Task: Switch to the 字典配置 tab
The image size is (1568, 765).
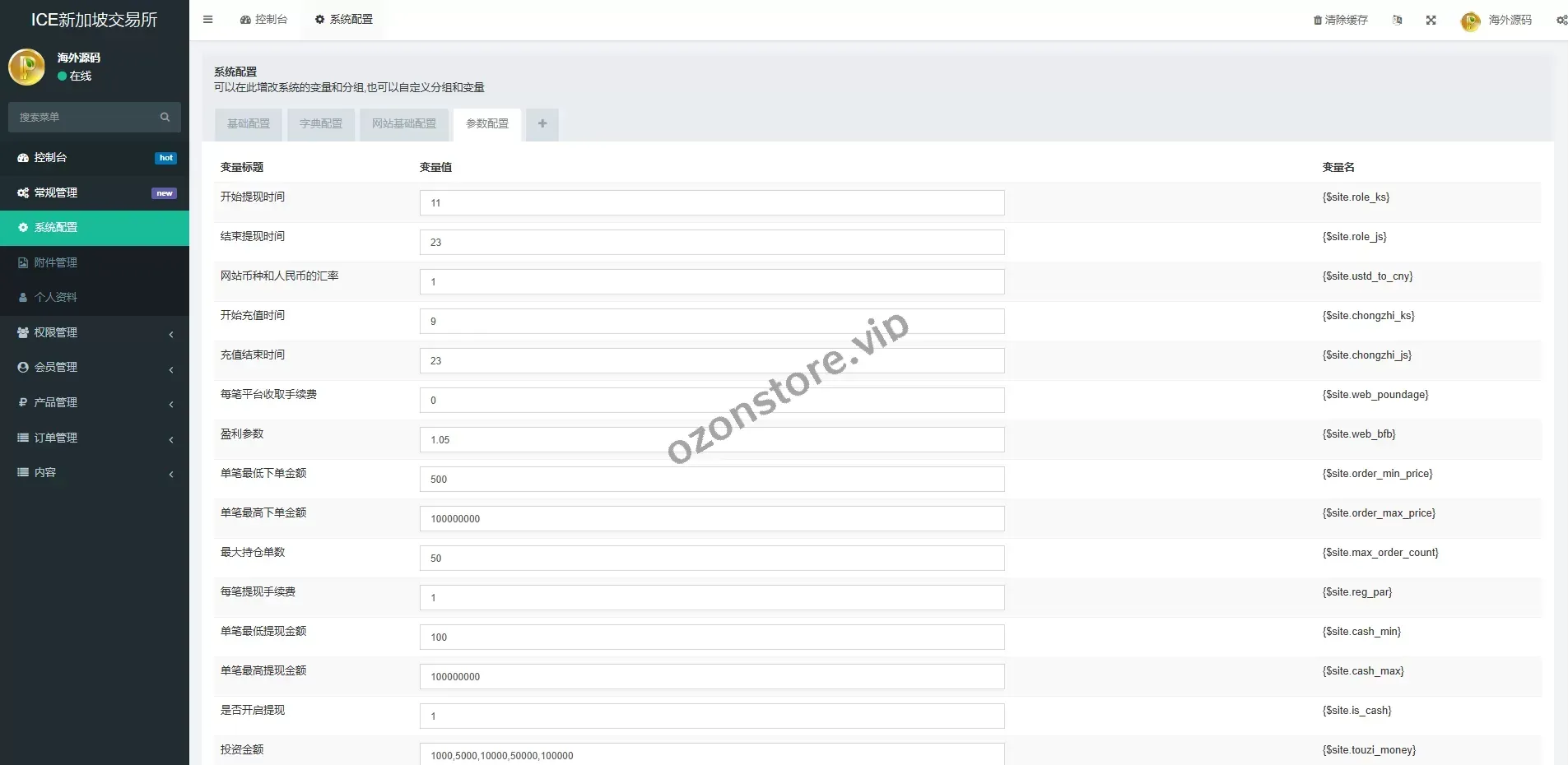Action: (321, 124)
